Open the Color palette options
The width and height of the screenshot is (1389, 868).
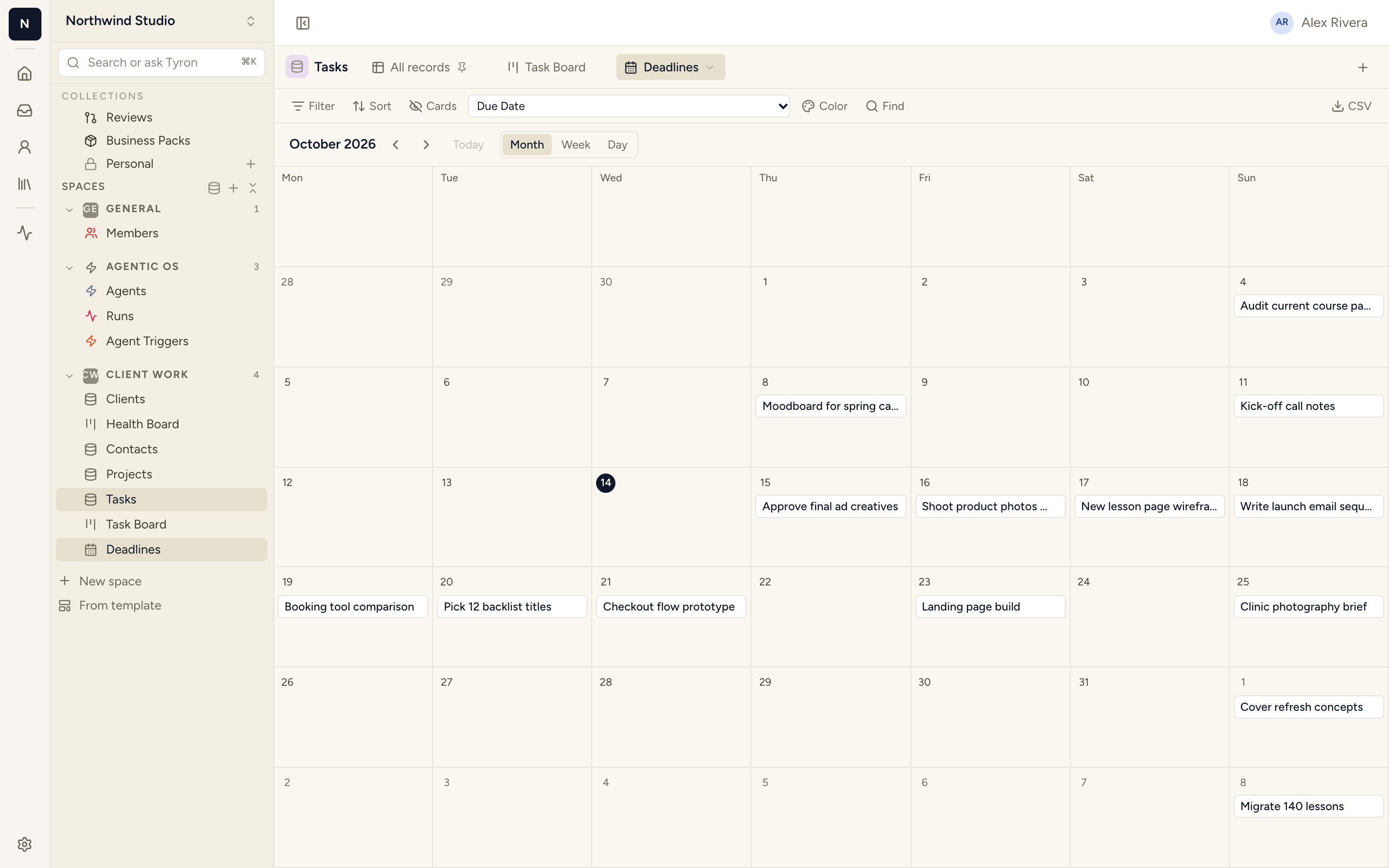coord(825,106)
